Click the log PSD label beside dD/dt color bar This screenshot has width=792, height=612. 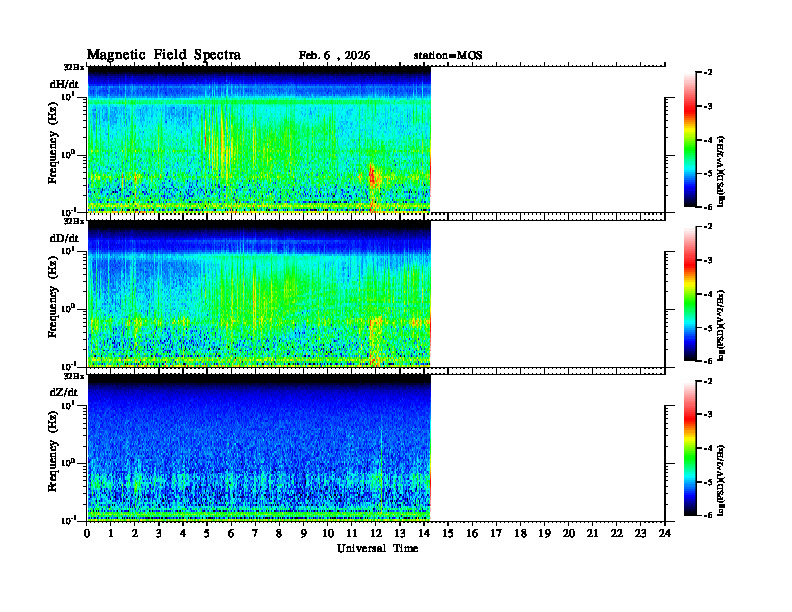(721, 326)
